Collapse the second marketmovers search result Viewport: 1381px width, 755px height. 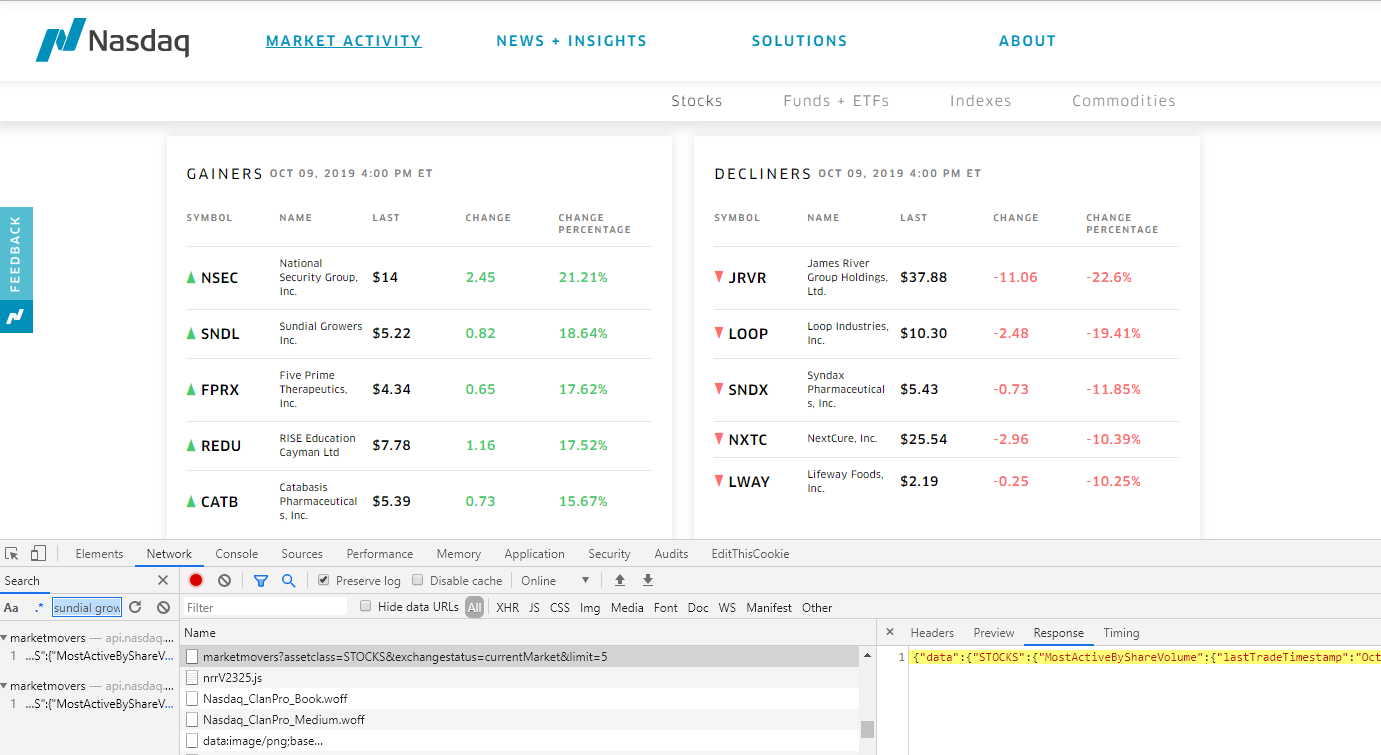pos(4,686)
